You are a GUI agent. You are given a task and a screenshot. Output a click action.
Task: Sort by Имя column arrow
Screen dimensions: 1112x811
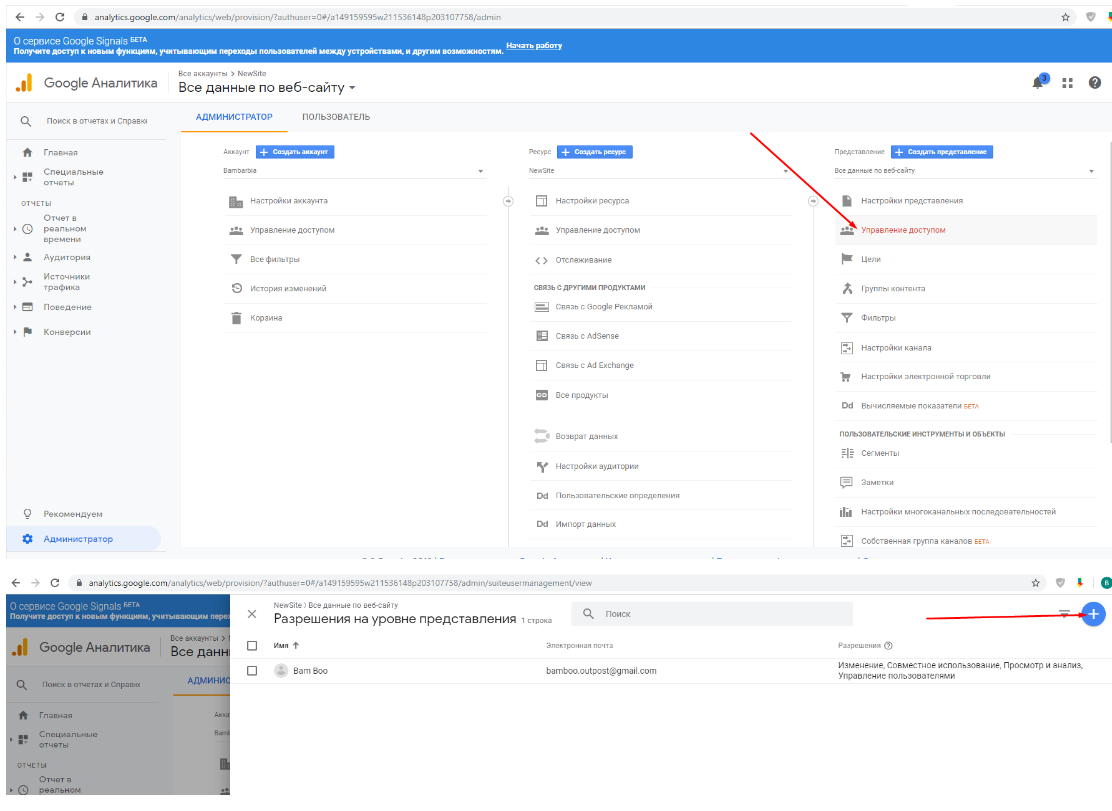tap(296, 645)
